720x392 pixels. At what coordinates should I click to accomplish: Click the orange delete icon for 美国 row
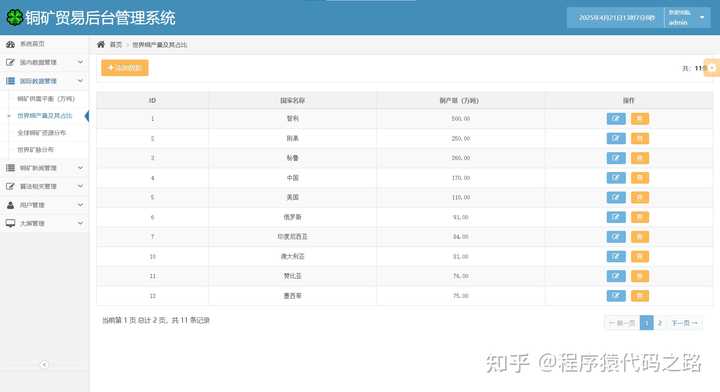pos(640,197)
